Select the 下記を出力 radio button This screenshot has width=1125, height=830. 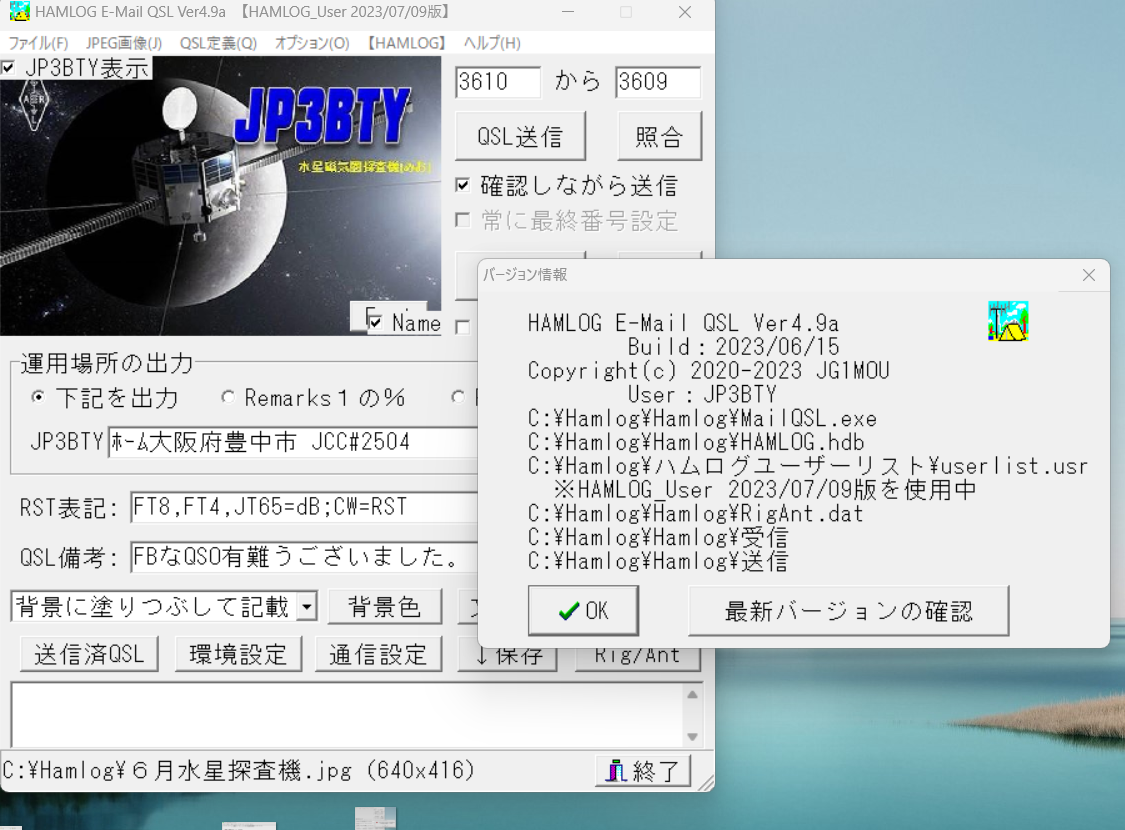click(39, 397)
